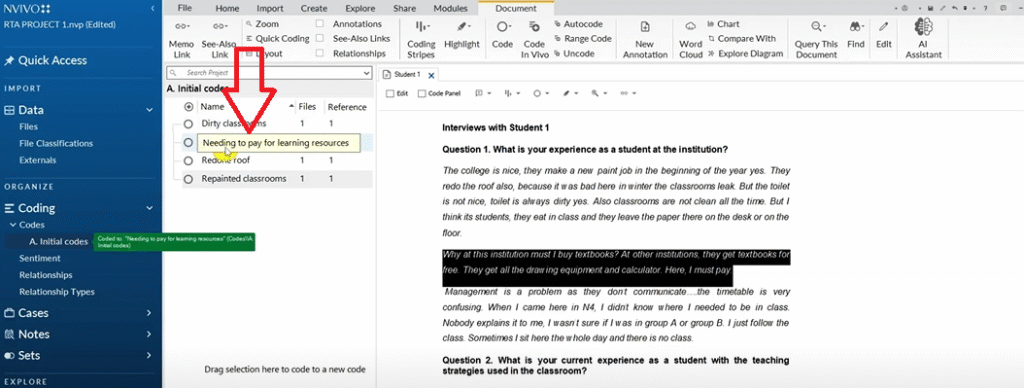Viewport: 1024px width, 388px height.
Task: Select Quick Coding in the ribbon
Action: pyautogui.click(x=277, y=39)
